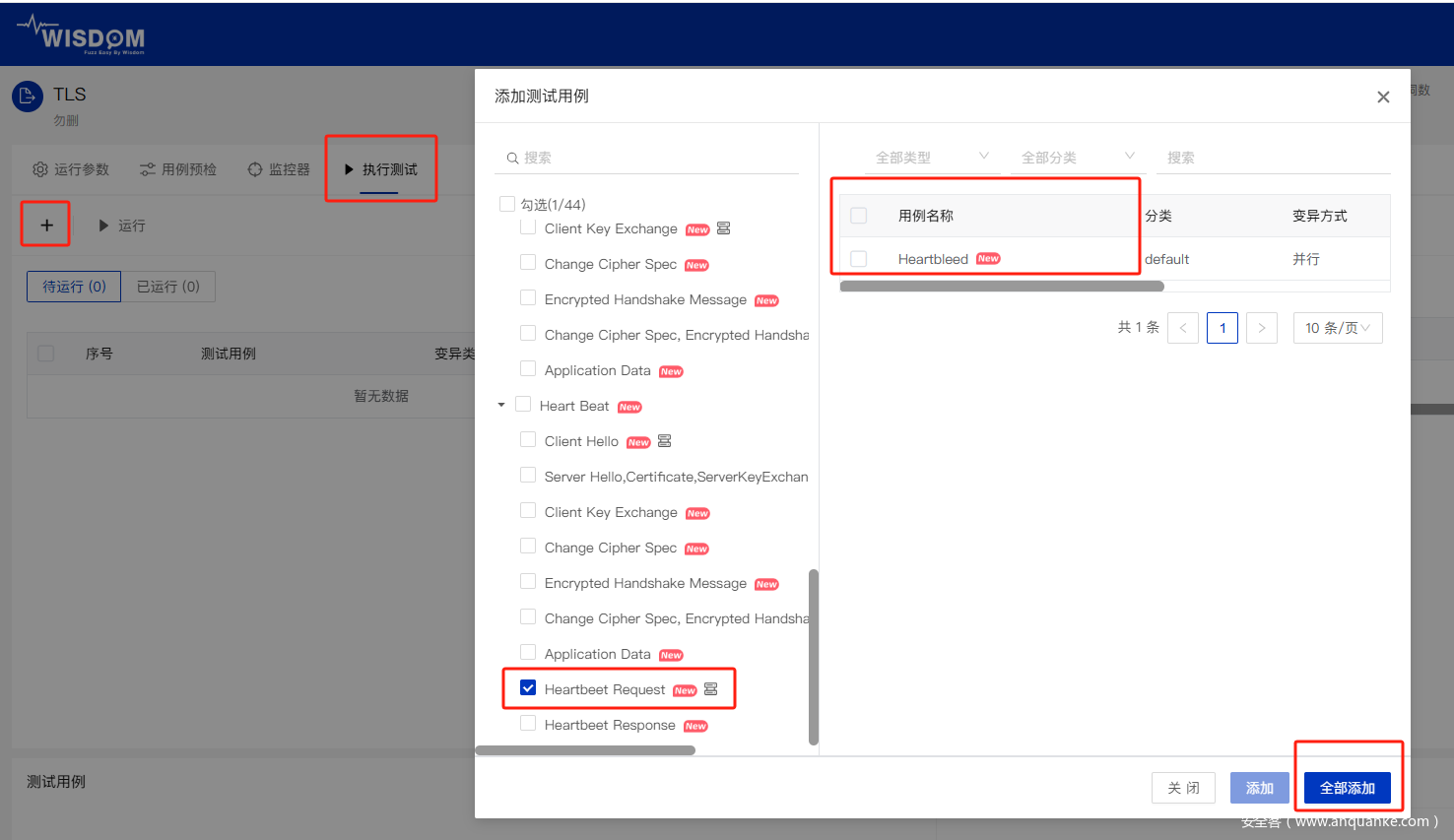Screen dimensions: 1454x840
Task: Click the 变异方式 column header
Action: pyautogui.click(x=1320, y=216)
